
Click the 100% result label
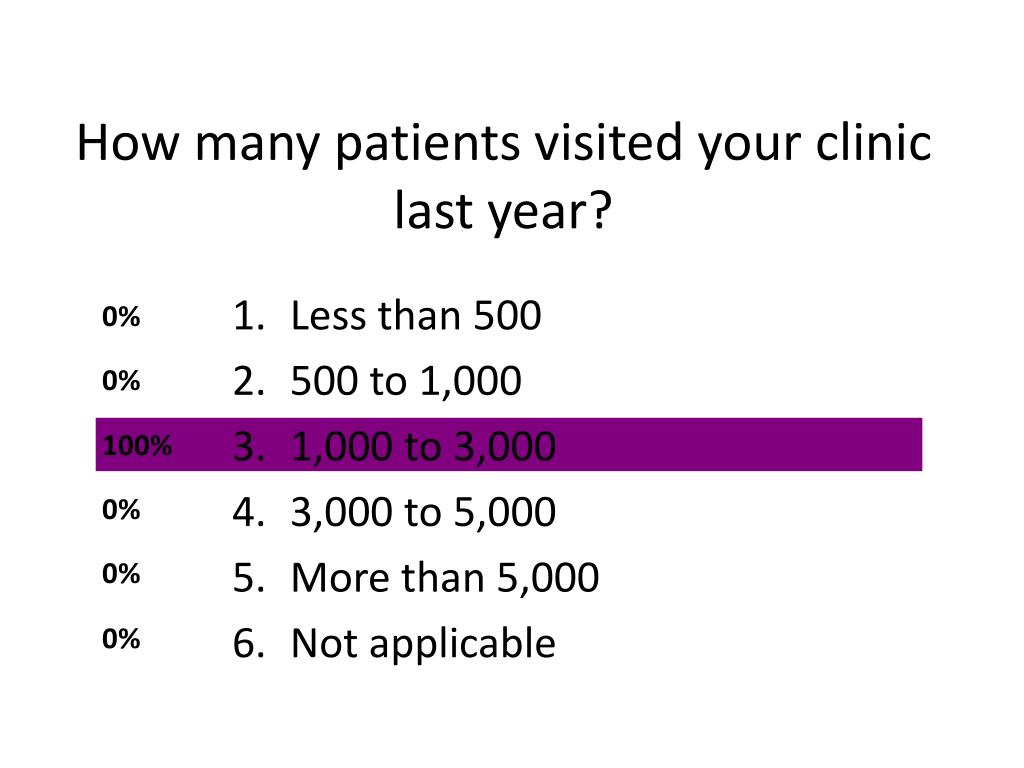[x=137, y=446]
